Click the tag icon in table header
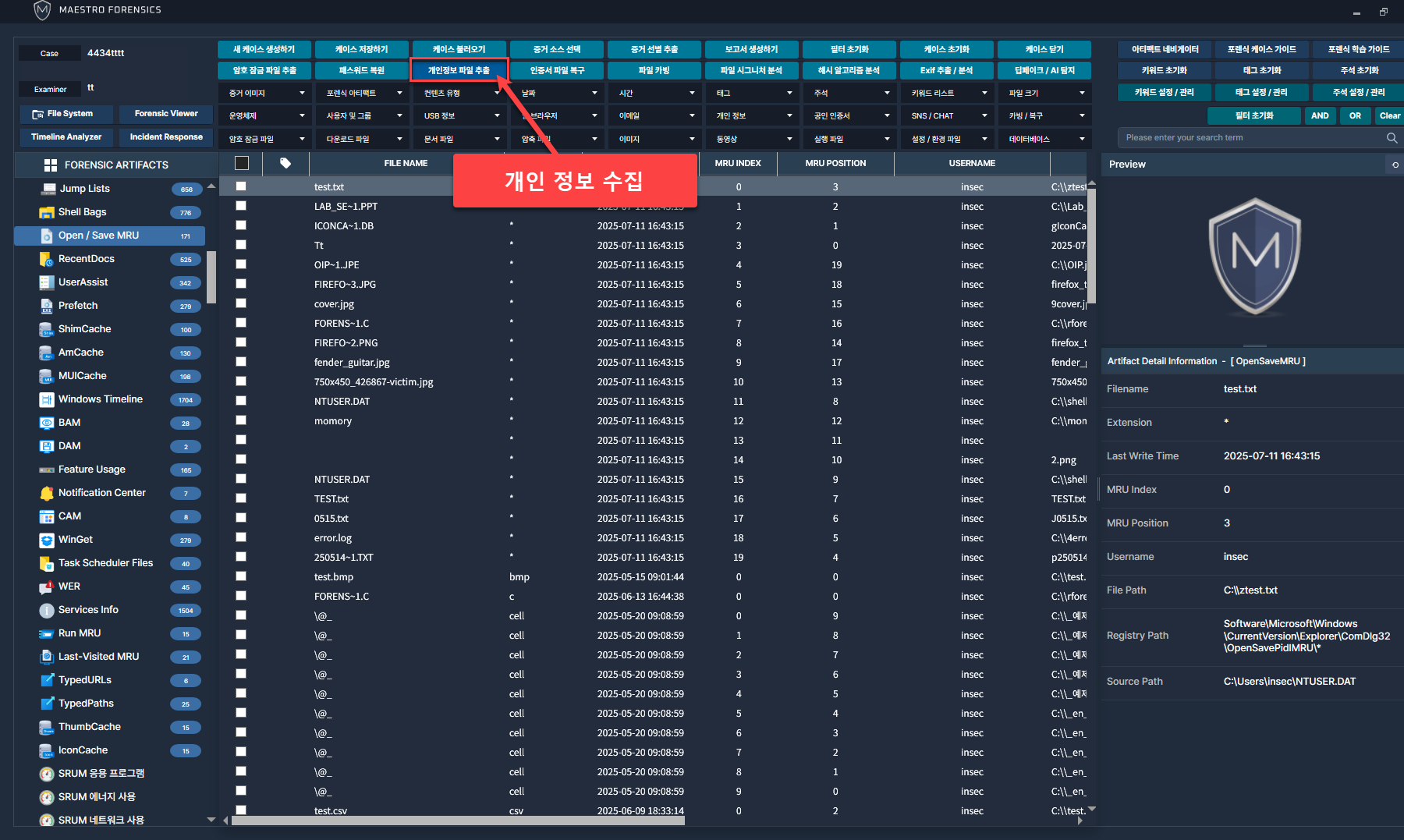Viewport: 1404px width, 840px height. pyautogui.click(x=285, y=163)
